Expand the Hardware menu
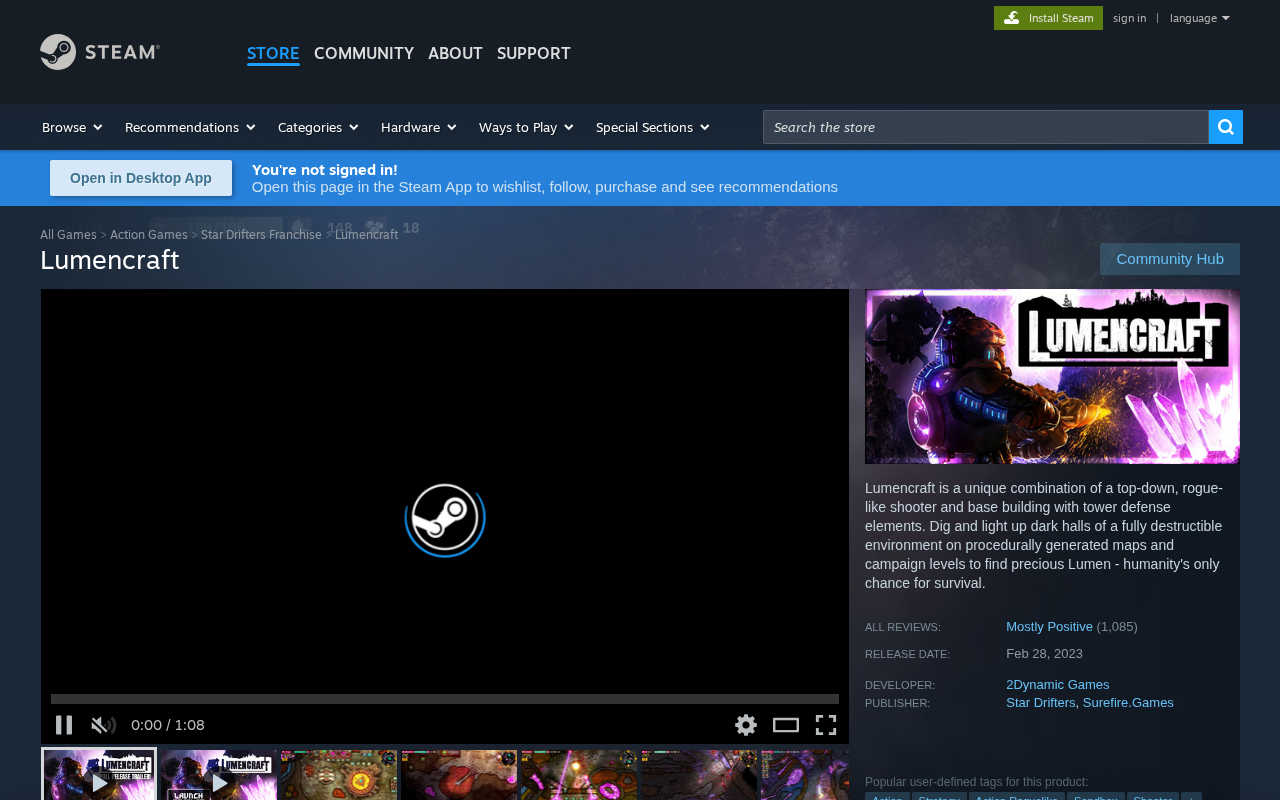This screenshot has width=1280, height=800. tap(418, 127)
